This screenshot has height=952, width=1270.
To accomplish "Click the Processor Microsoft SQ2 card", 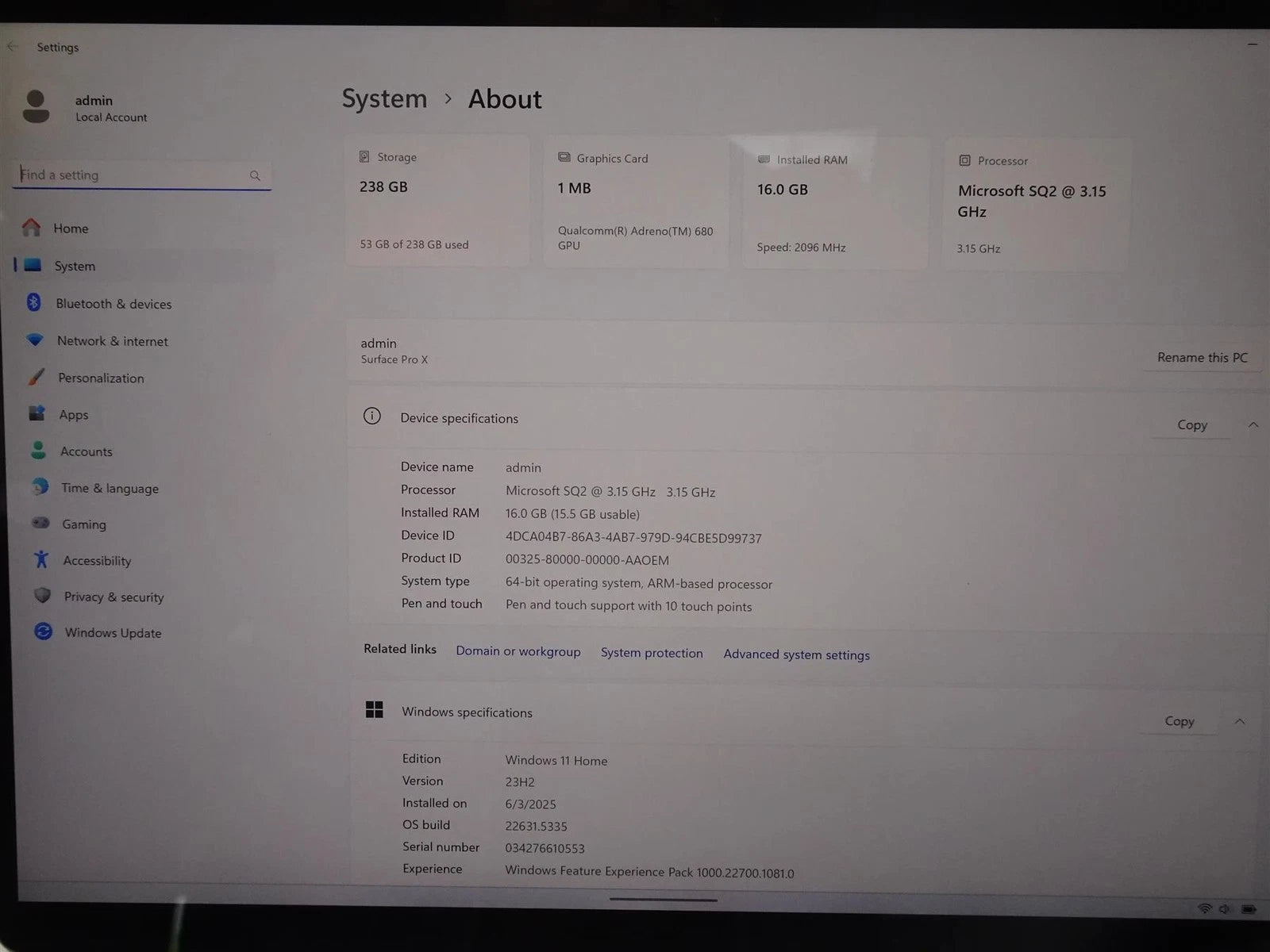I will point(1036,205).
